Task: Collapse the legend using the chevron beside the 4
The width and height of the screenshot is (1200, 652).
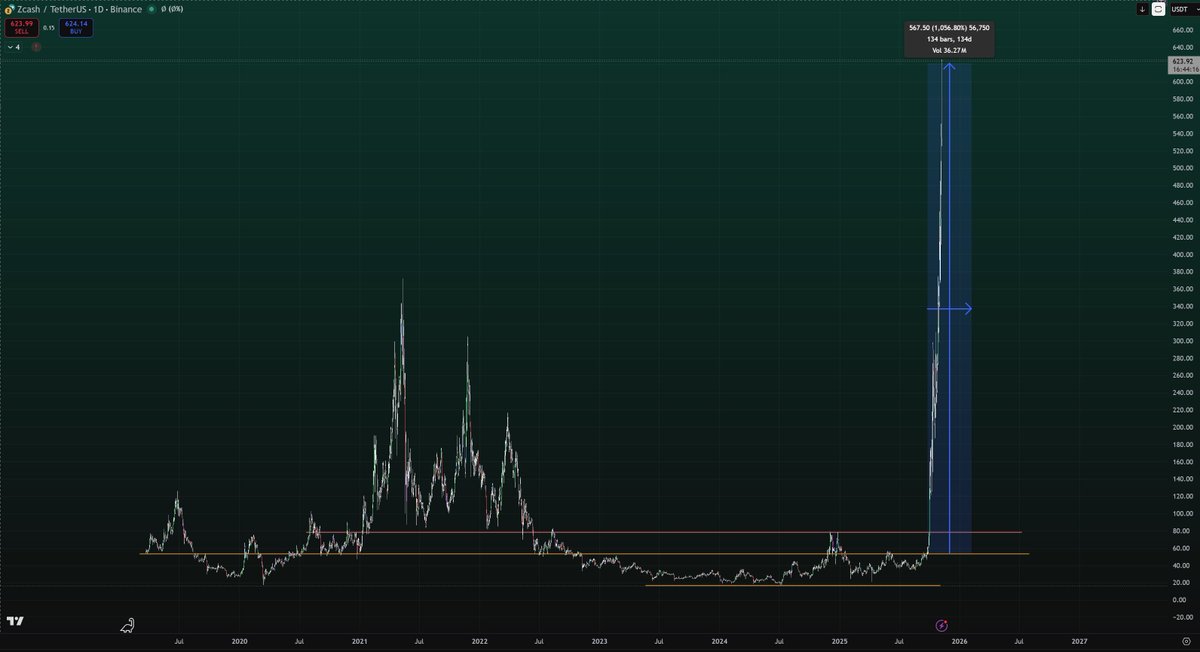Action: [11, 46]
